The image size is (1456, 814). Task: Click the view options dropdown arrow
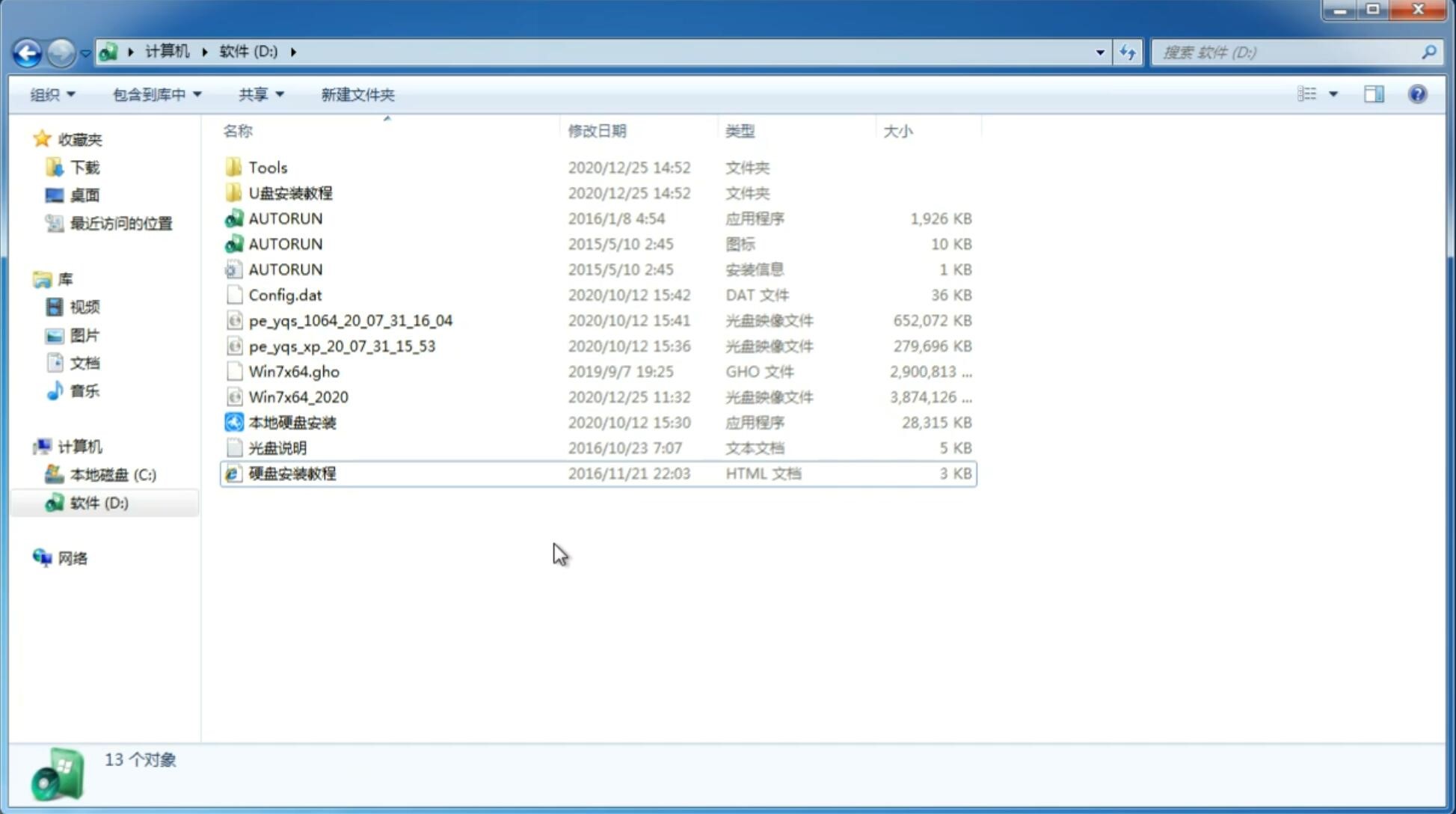tap(1334, 94)
